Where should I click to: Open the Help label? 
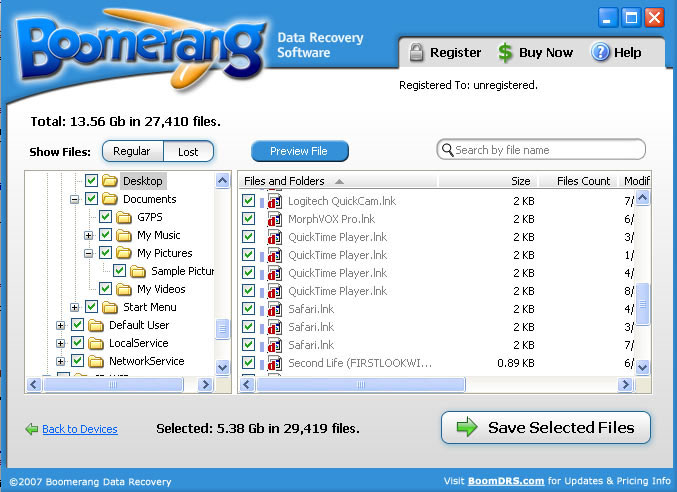coord(627,53)
